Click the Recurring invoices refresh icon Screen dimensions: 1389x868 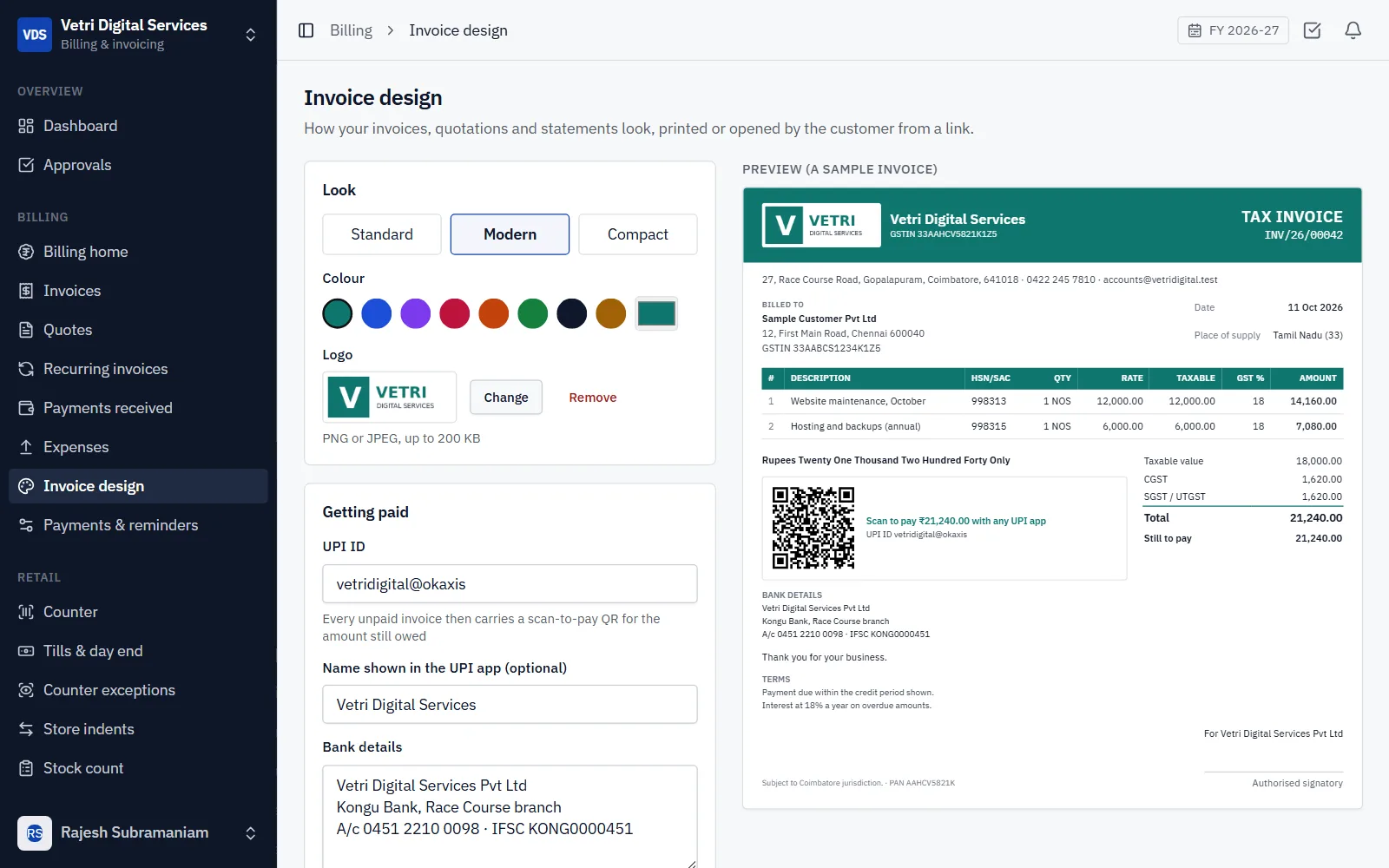[x=26, y=369]
